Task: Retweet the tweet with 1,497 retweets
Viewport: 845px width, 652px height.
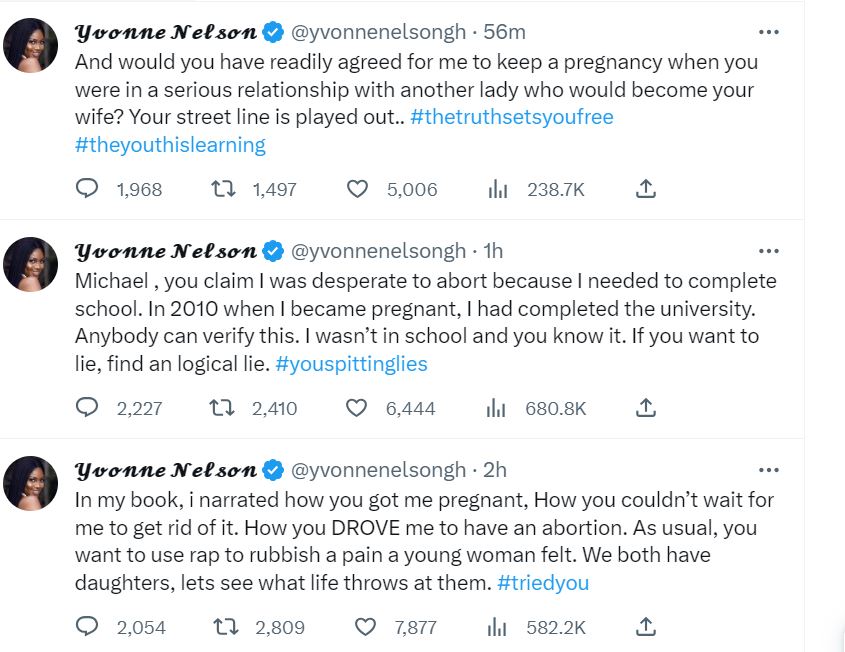Action: tap(225, 188)
